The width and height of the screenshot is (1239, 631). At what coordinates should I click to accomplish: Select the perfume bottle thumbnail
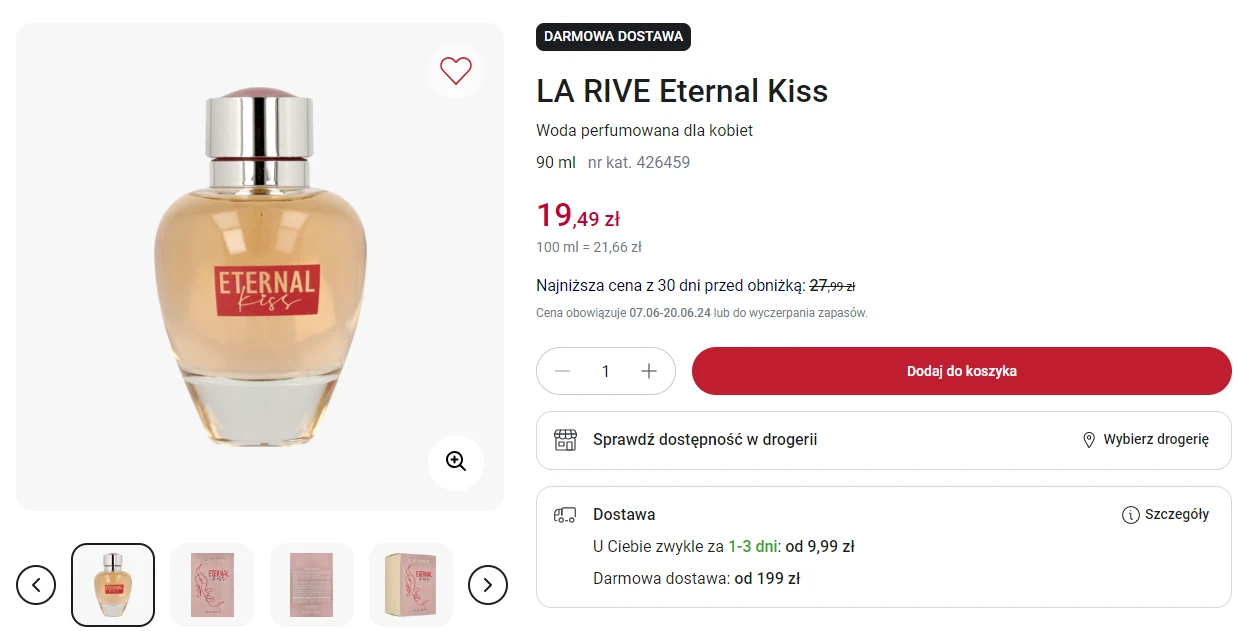(x=113, y=585)
